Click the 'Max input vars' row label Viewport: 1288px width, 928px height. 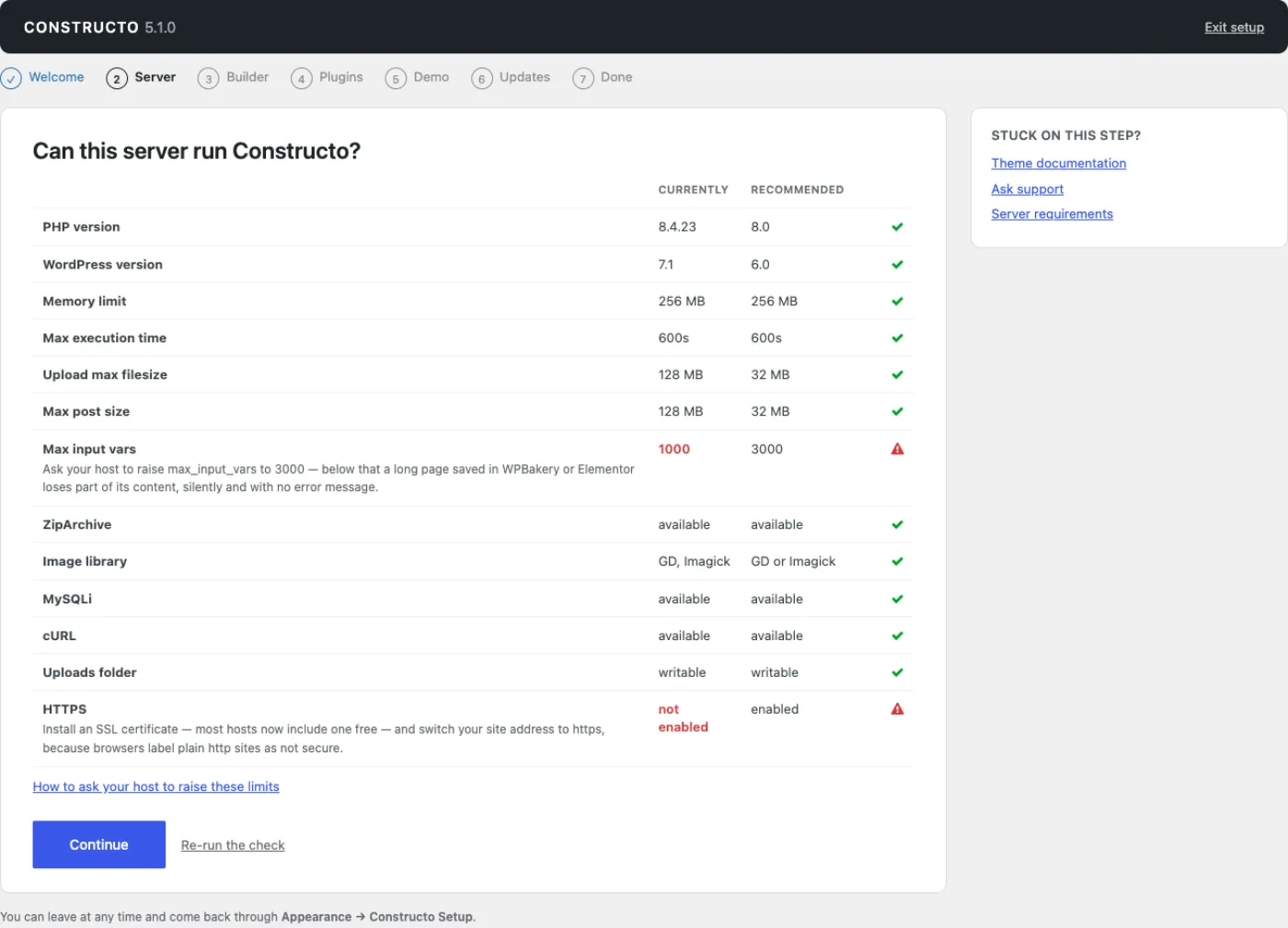[x=89, y=450]
